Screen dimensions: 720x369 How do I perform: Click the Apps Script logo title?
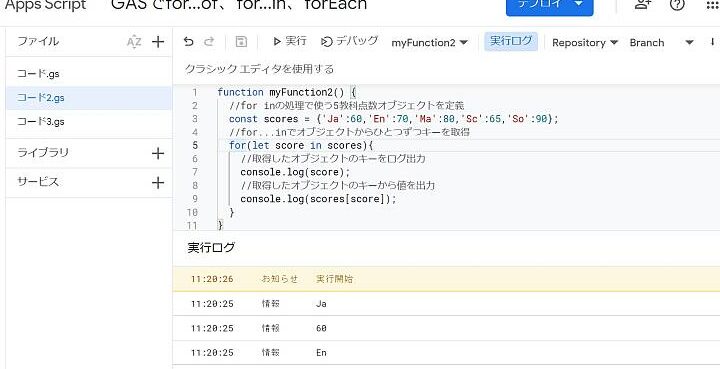pyautogui.click(x=45, y=5)
